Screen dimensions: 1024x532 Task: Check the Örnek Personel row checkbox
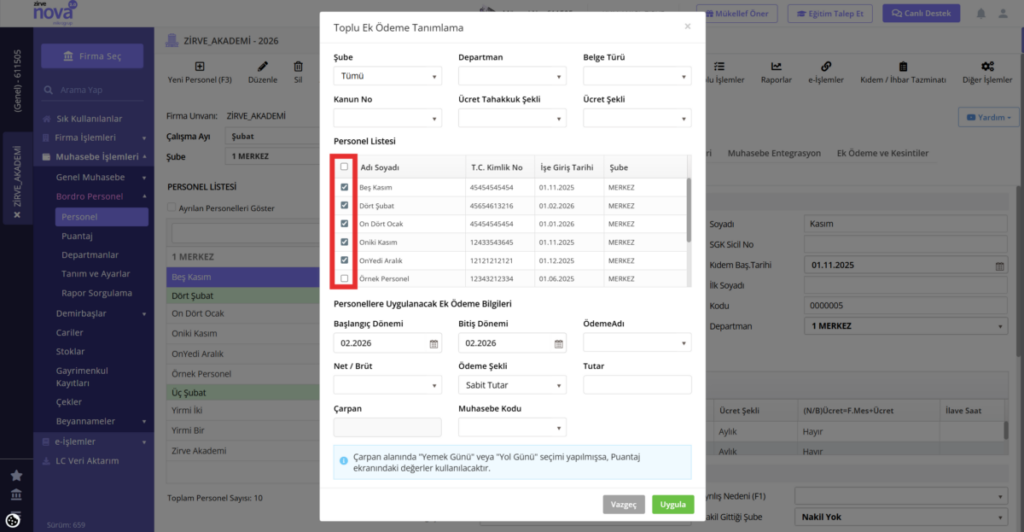(x=344, y=279)
